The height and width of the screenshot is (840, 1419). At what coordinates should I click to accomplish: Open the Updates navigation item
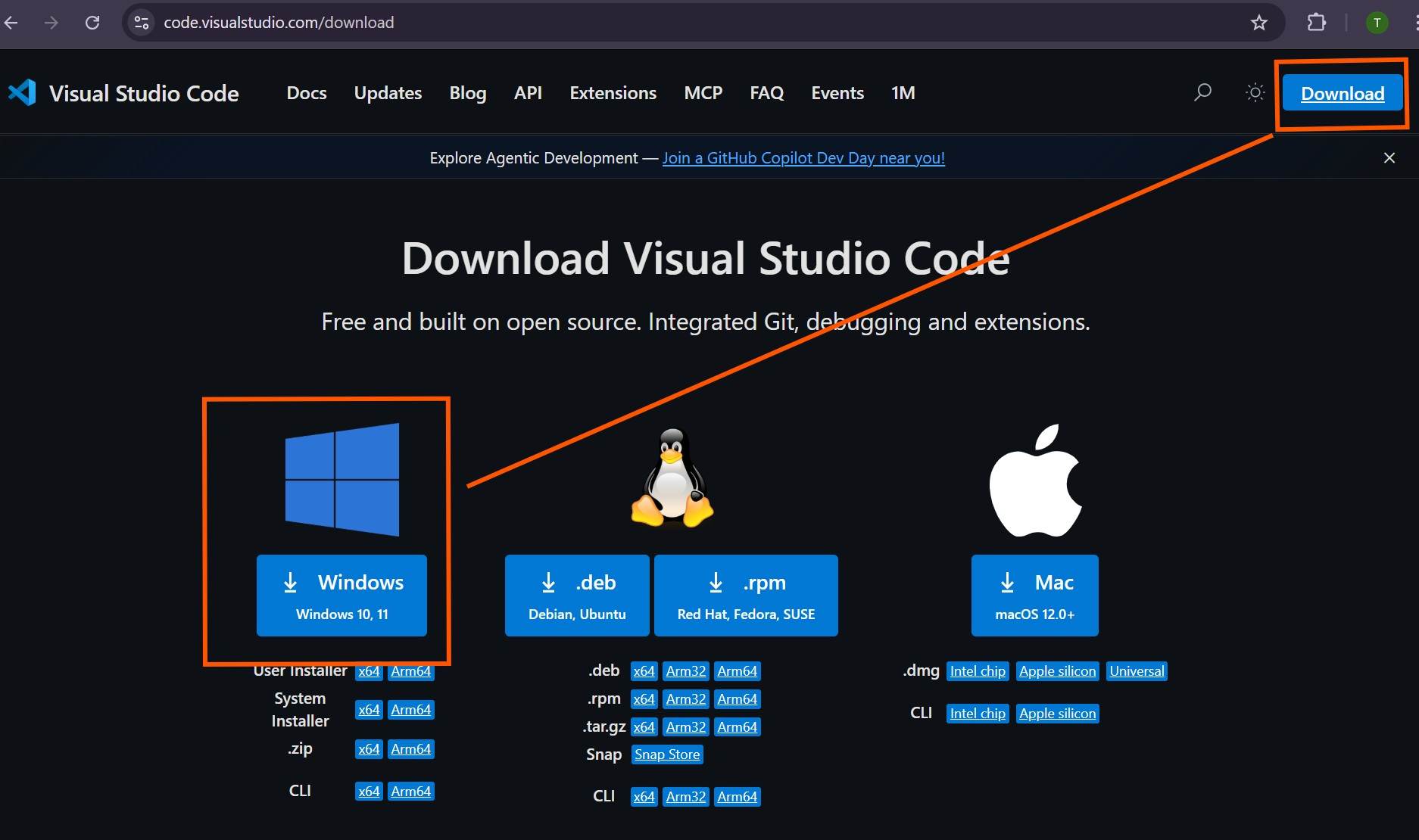[388, 92]
